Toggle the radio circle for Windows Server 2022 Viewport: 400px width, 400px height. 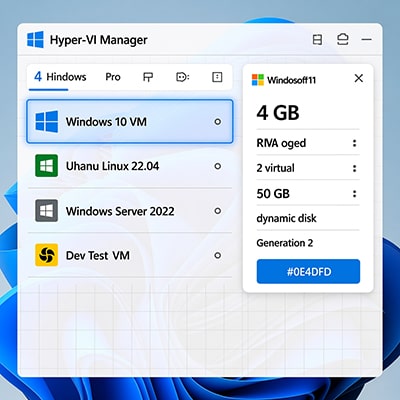tap(218, 211)
